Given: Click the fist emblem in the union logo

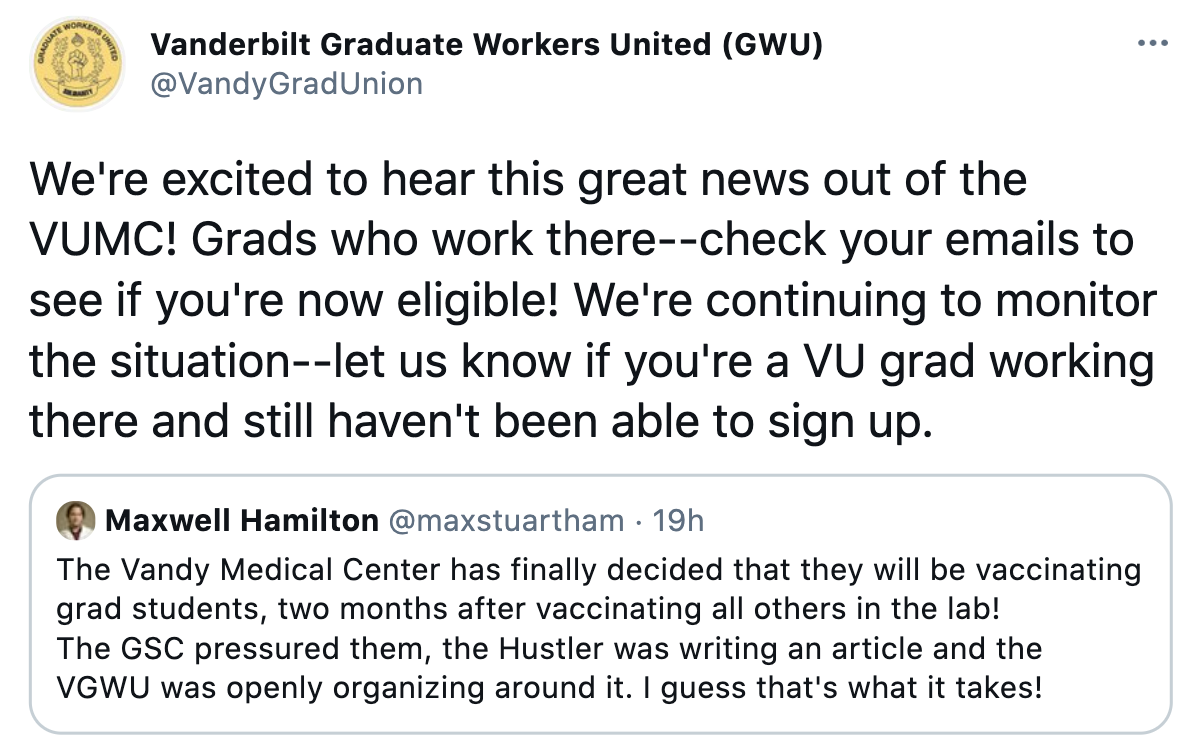Looking at the screenshot, I should click(x=78, y=60).
